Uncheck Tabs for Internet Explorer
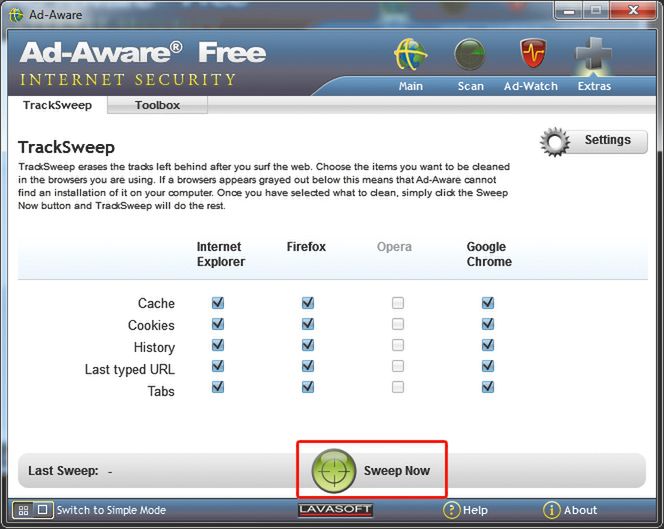 218,387
